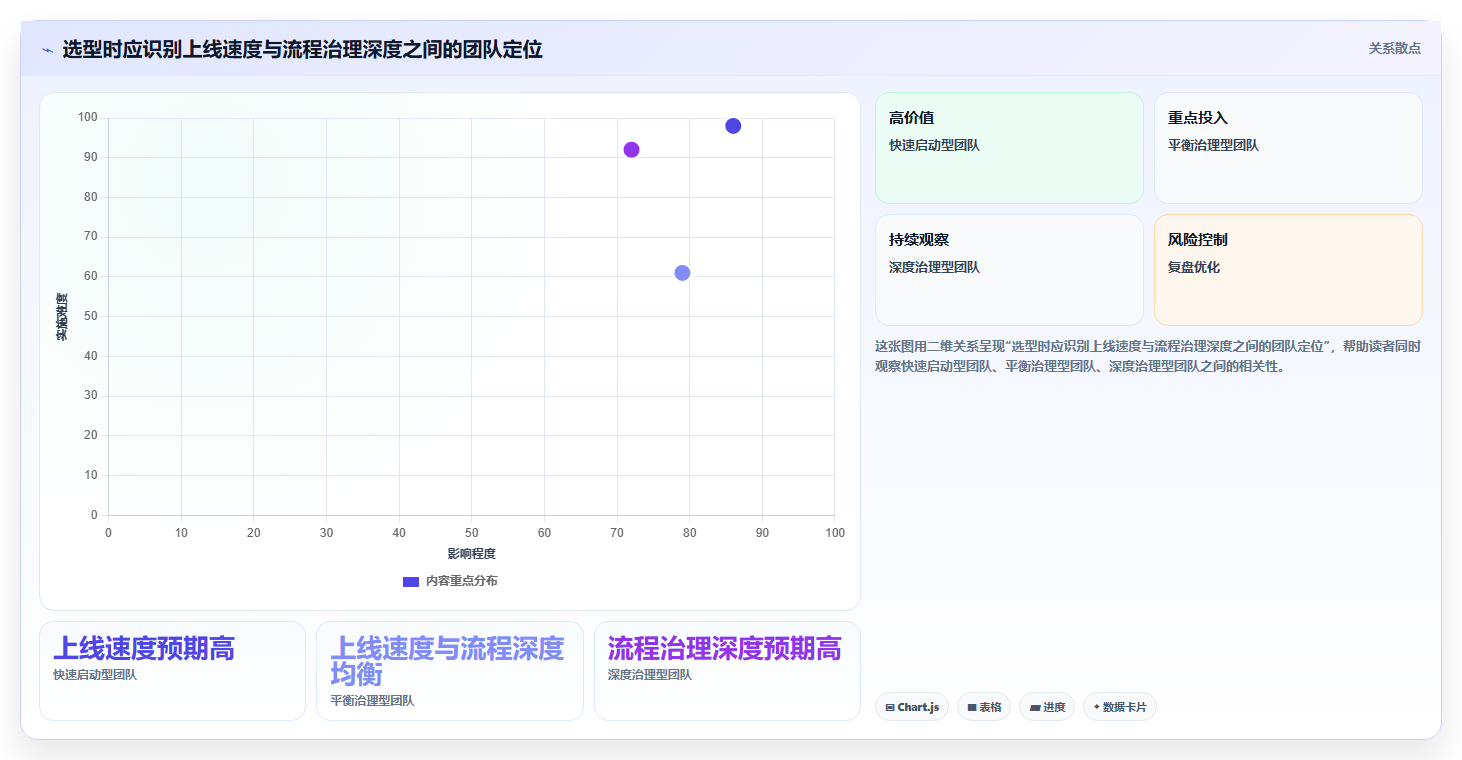Viewport: 1462px width, 760px height.
Task: Toggle the 内容重点分布 legend item
Action: click(x=450, y=581)
